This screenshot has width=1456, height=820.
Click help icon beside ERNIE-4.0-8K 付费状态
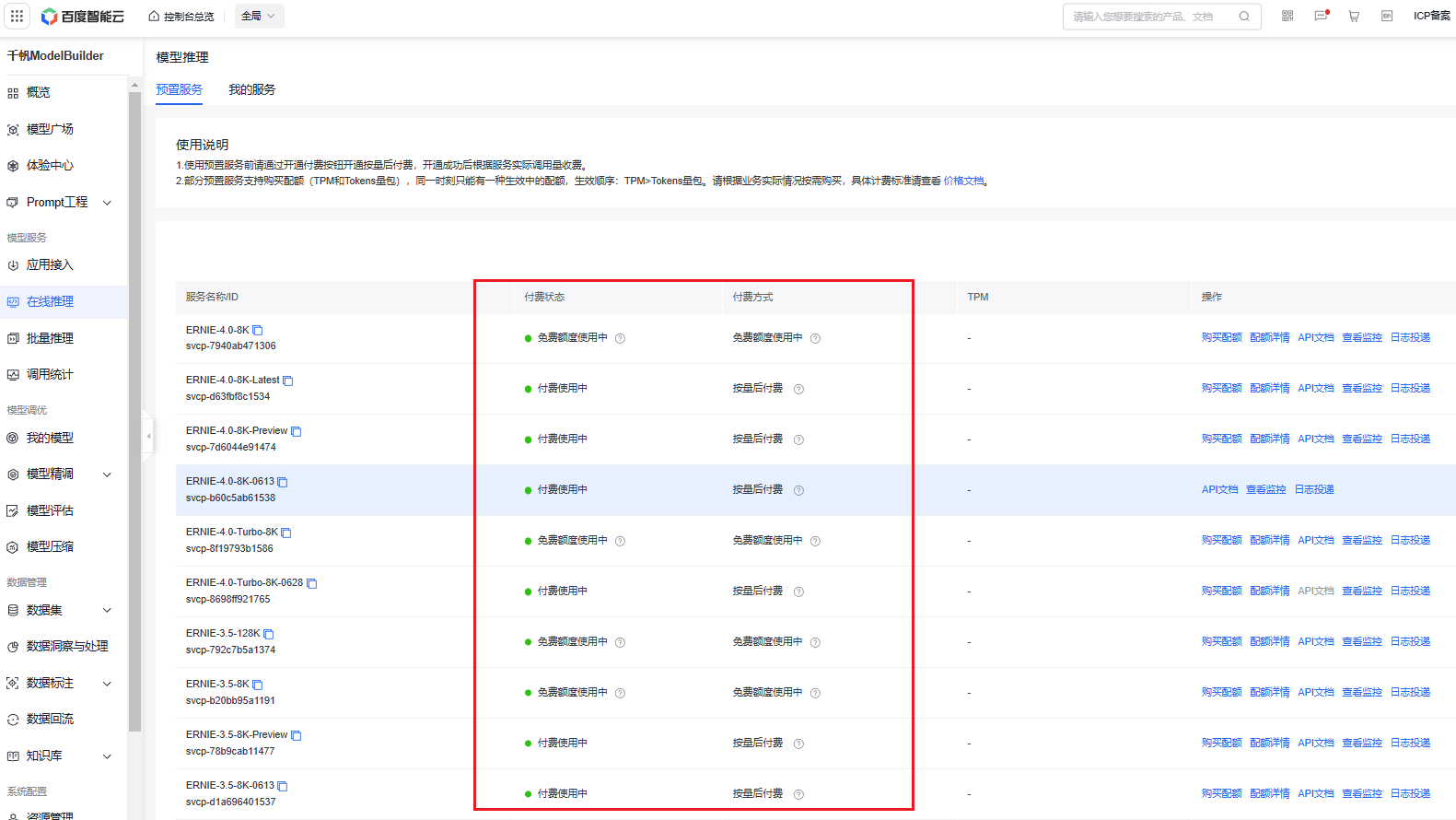pos(621,338)
